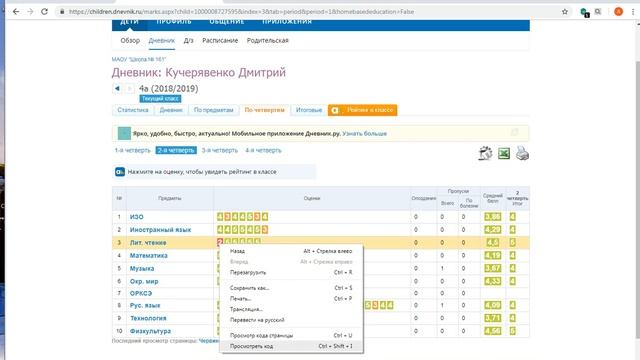Open the Профиль main menu
The image size is (640, 360).
click(x=174, y=22)
